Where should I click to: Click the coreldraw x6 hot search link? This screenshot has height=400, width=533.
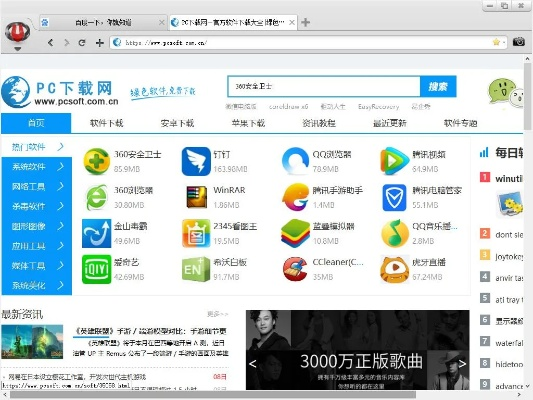[288, 107]
